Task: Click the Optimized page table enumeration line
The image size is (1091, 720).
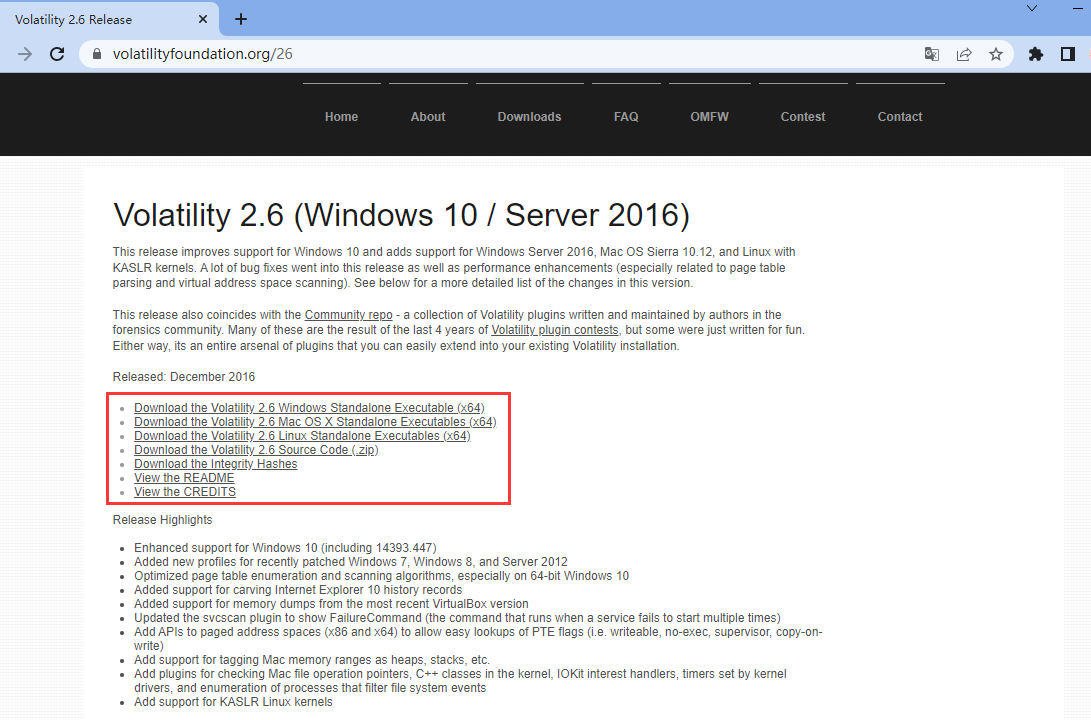Action: 381,576
